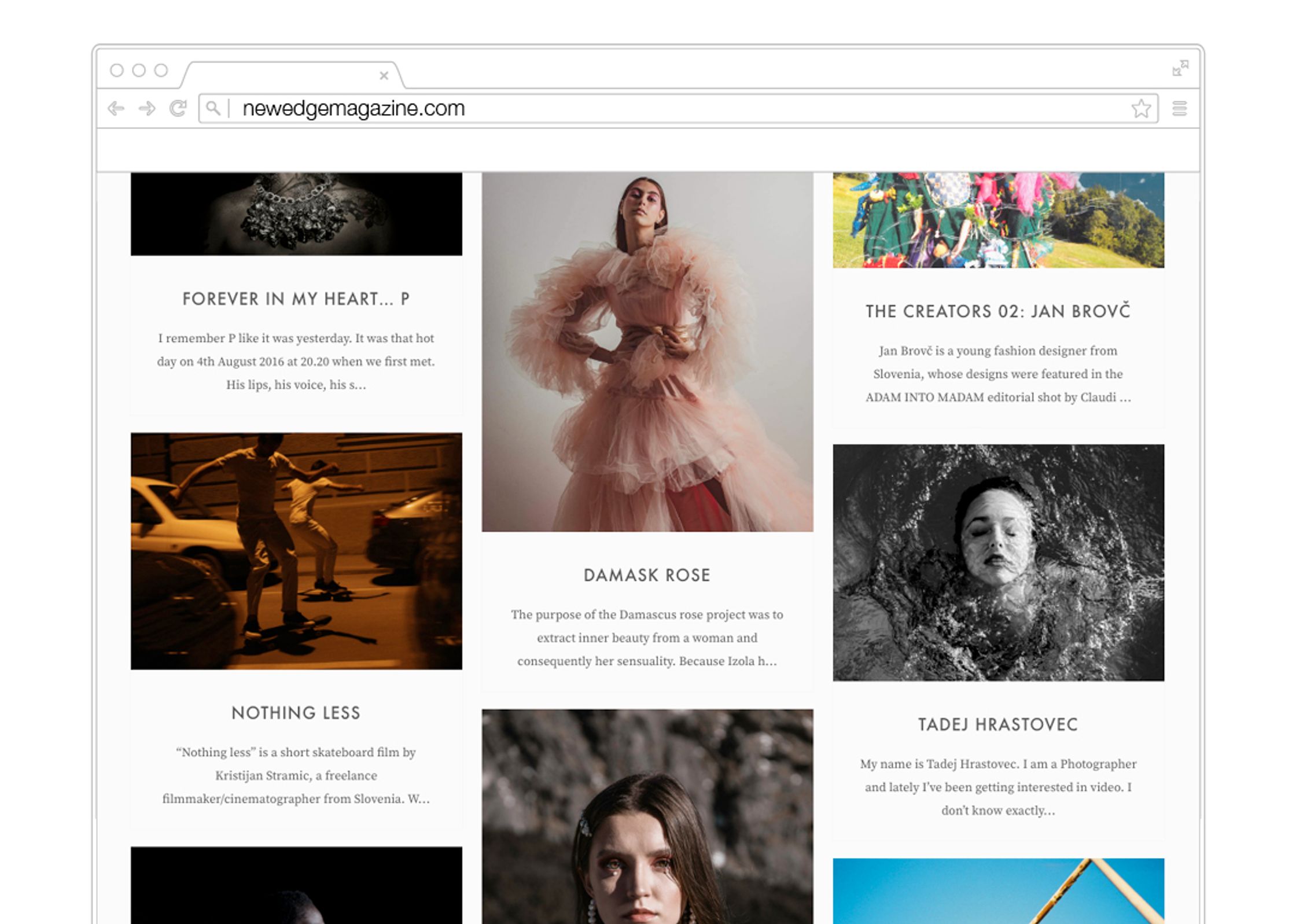Click the skateboarders night photo

pyautogui.click(x=296, y=551)
